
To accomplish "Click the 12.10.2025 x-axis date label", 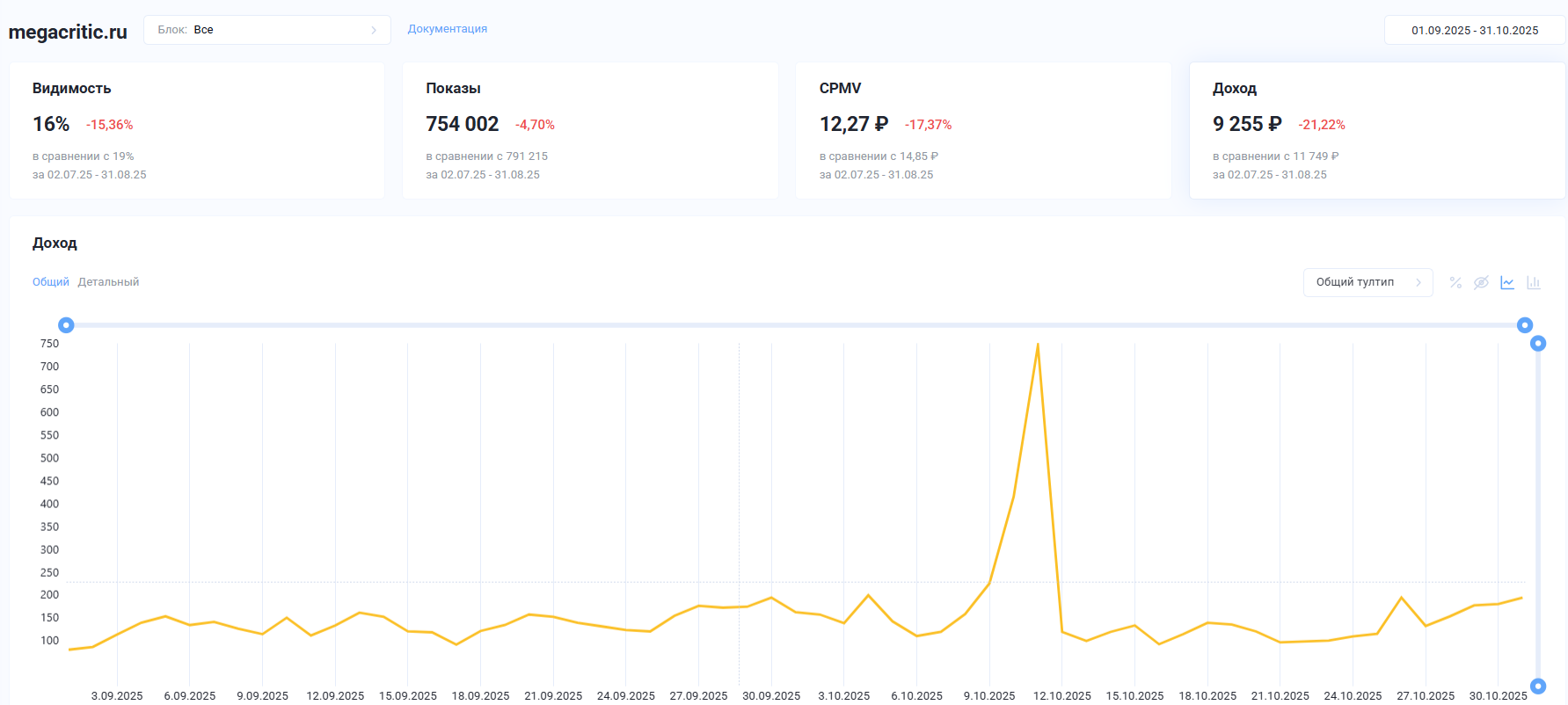I will click(x=1061, y=695).
